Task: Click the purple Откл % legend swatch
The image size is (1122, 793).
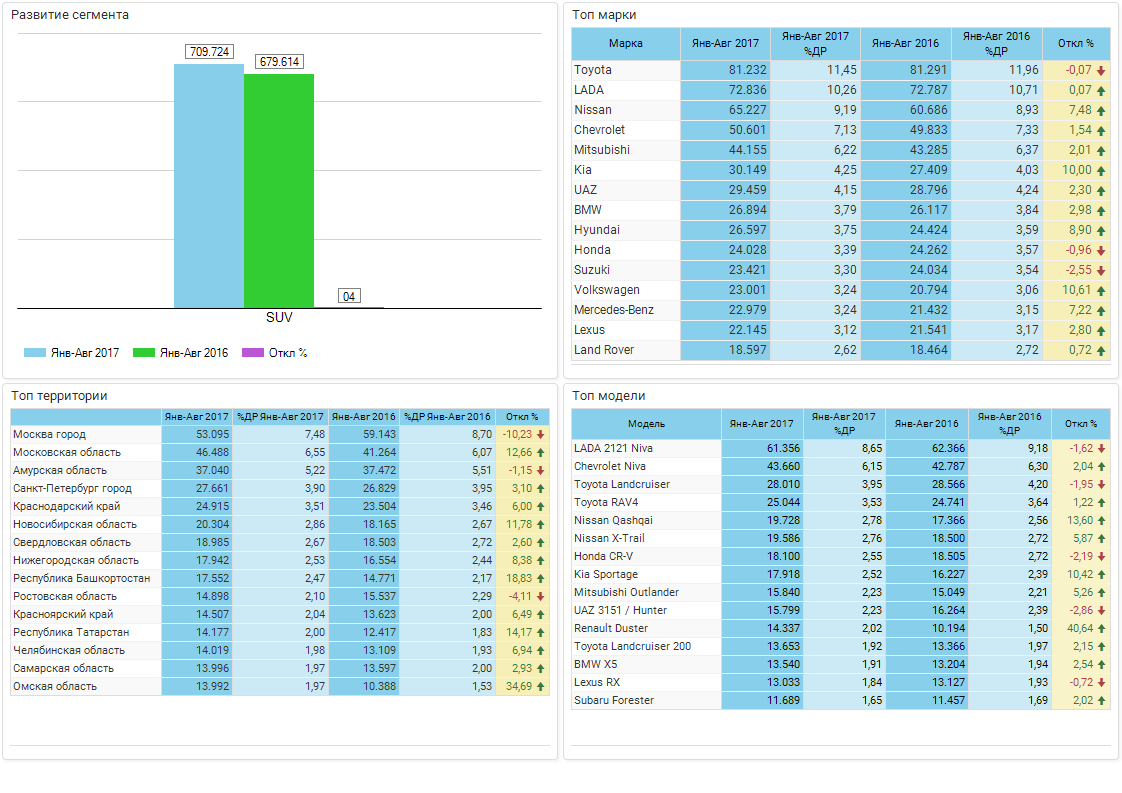Action: pyautogui.click(x=253, y=353)
